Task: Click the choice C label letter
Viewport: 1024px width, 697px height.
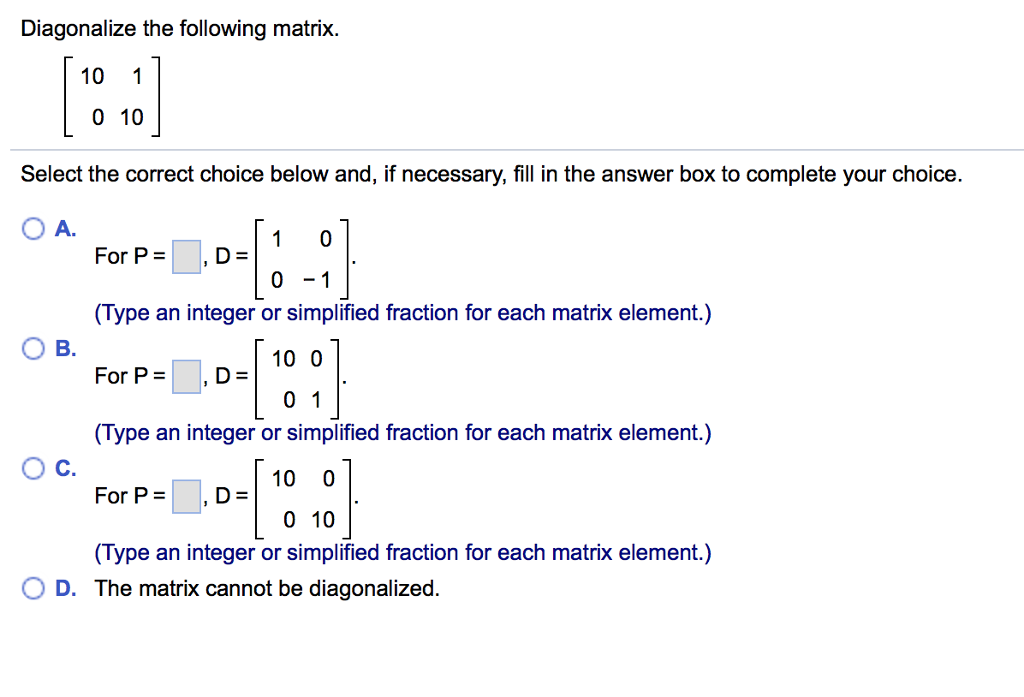Action: (x=62, y=468)
